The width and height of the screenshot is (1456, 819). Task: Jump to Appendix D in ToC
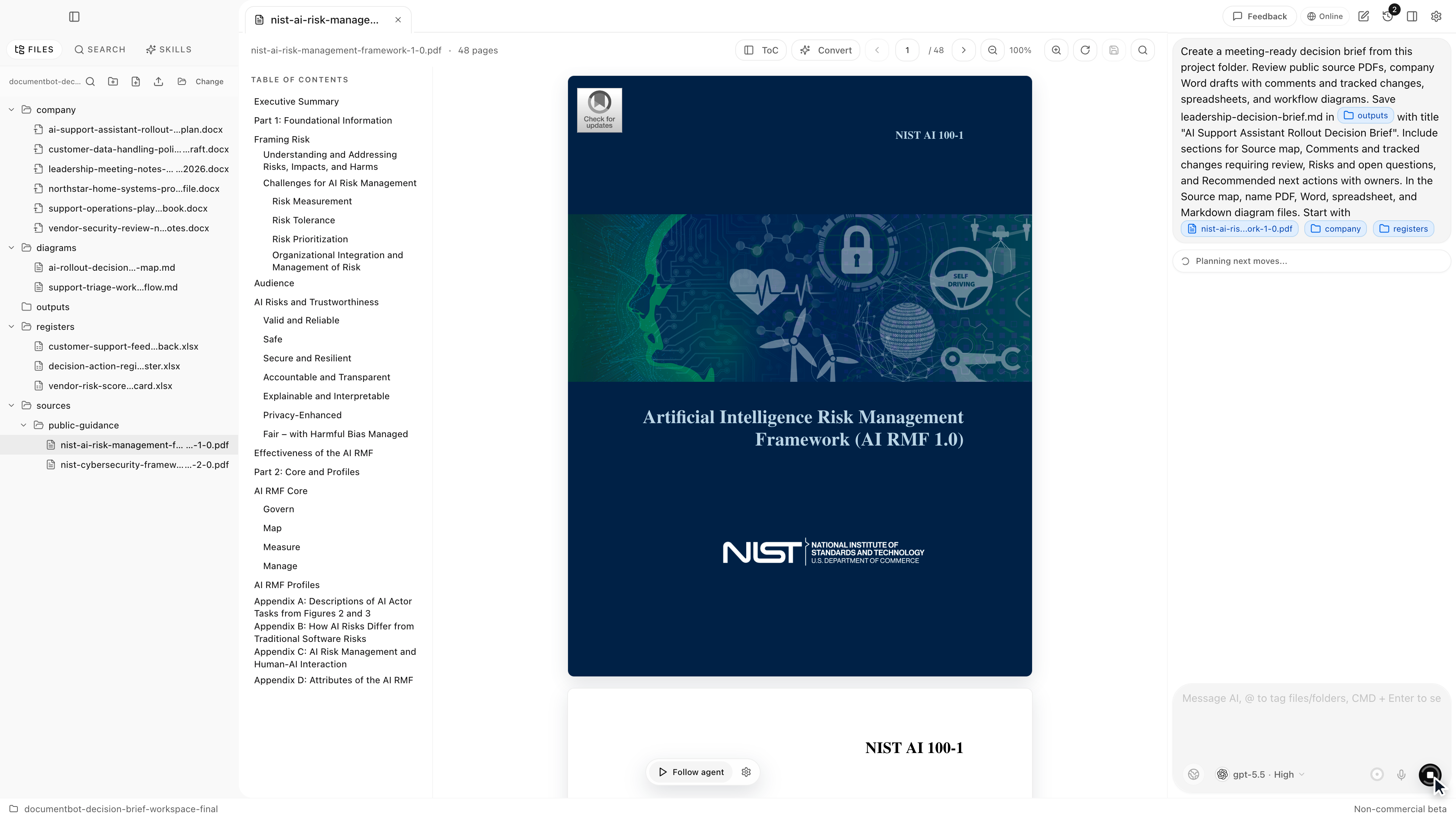pyautogui.click(x=334, y=680)
